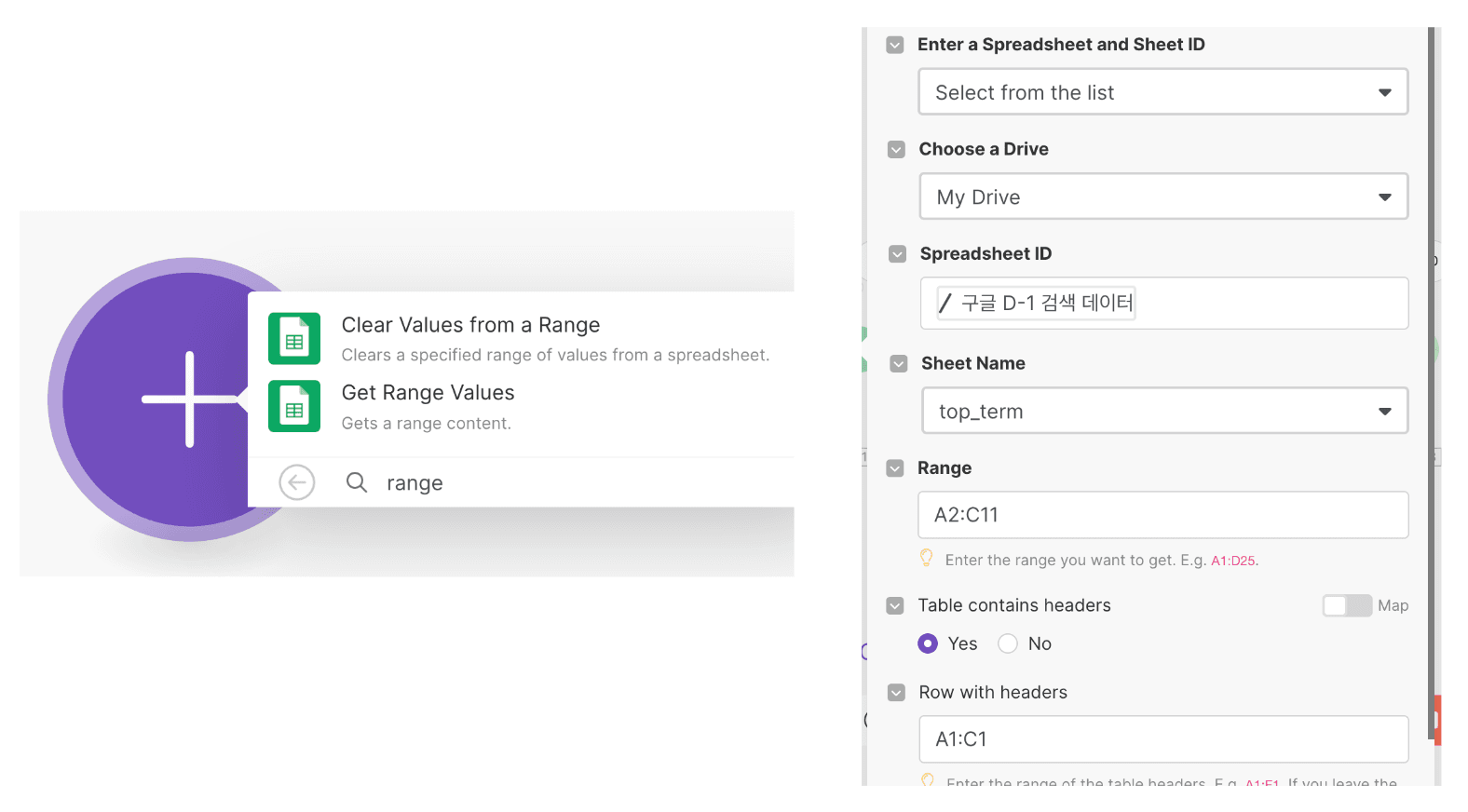
Task: Open the top_term Sheet Name dropdown
Action: click(1164, 411)
